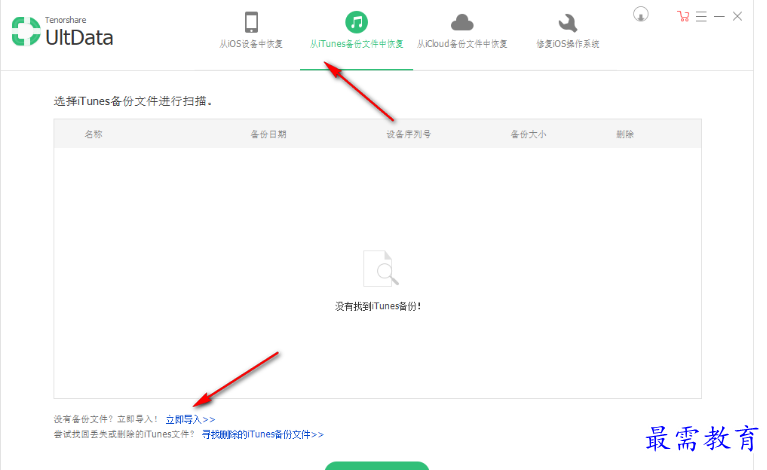The width and height of the screenshot is (767, 470).
Task: Click the round download icon near the cart
Action: (x=641, y=15)
